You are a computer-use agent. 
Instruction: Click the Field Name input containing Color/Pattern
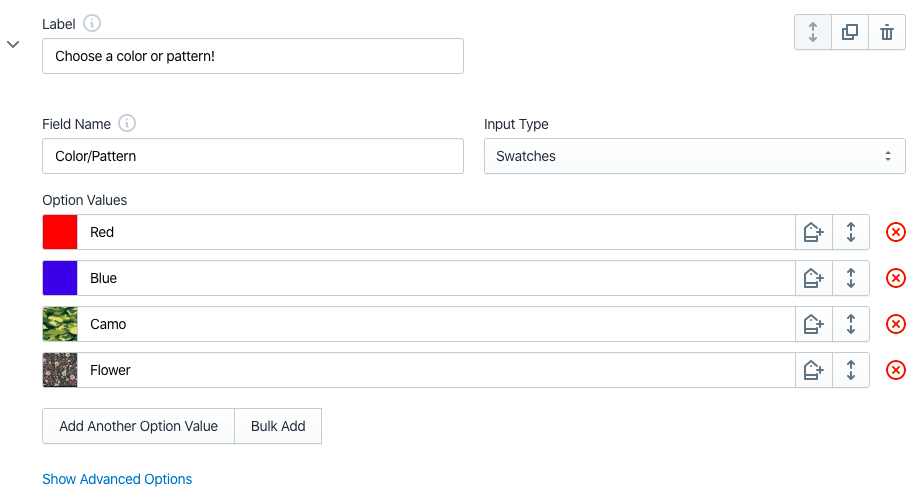(253, 156)
